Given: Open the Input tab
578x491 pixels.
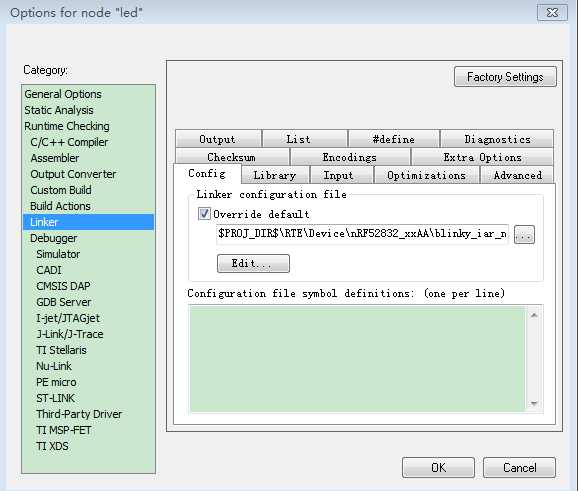Looking at the screenshot, I should 342,175.
